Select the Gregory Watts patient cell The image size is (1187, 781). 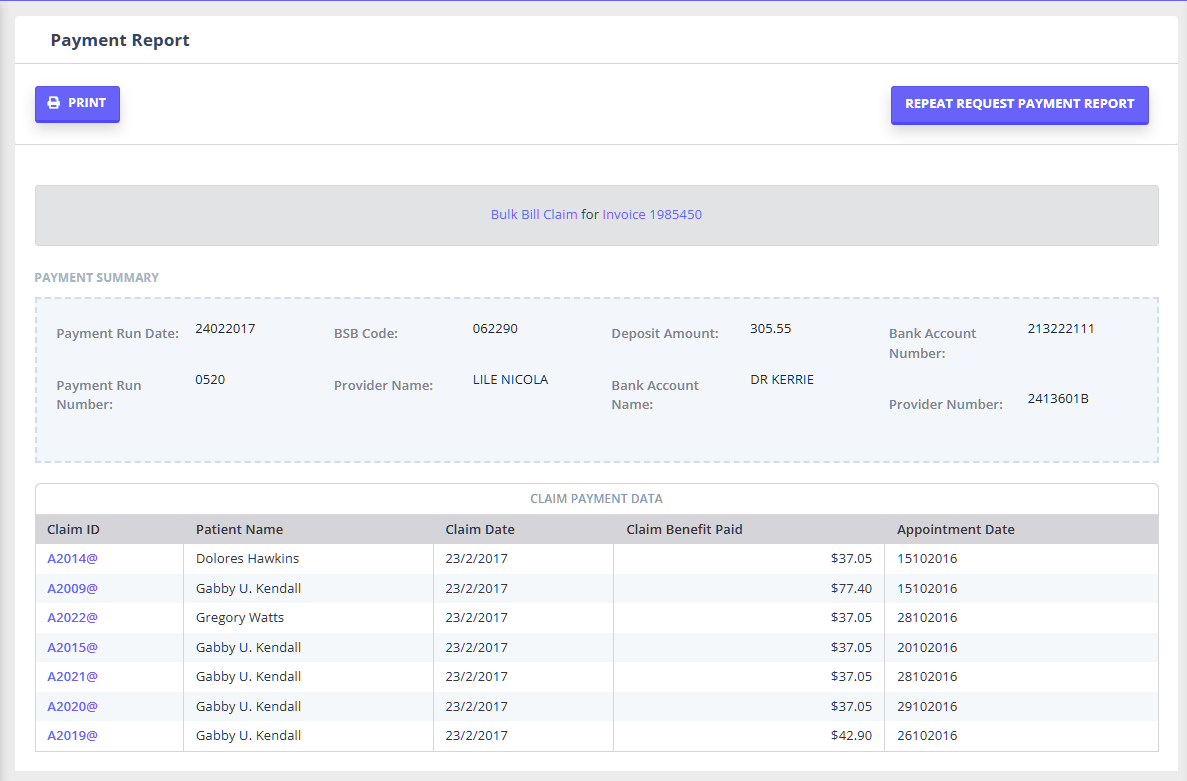pyautogui.click(x=240, y=618)
